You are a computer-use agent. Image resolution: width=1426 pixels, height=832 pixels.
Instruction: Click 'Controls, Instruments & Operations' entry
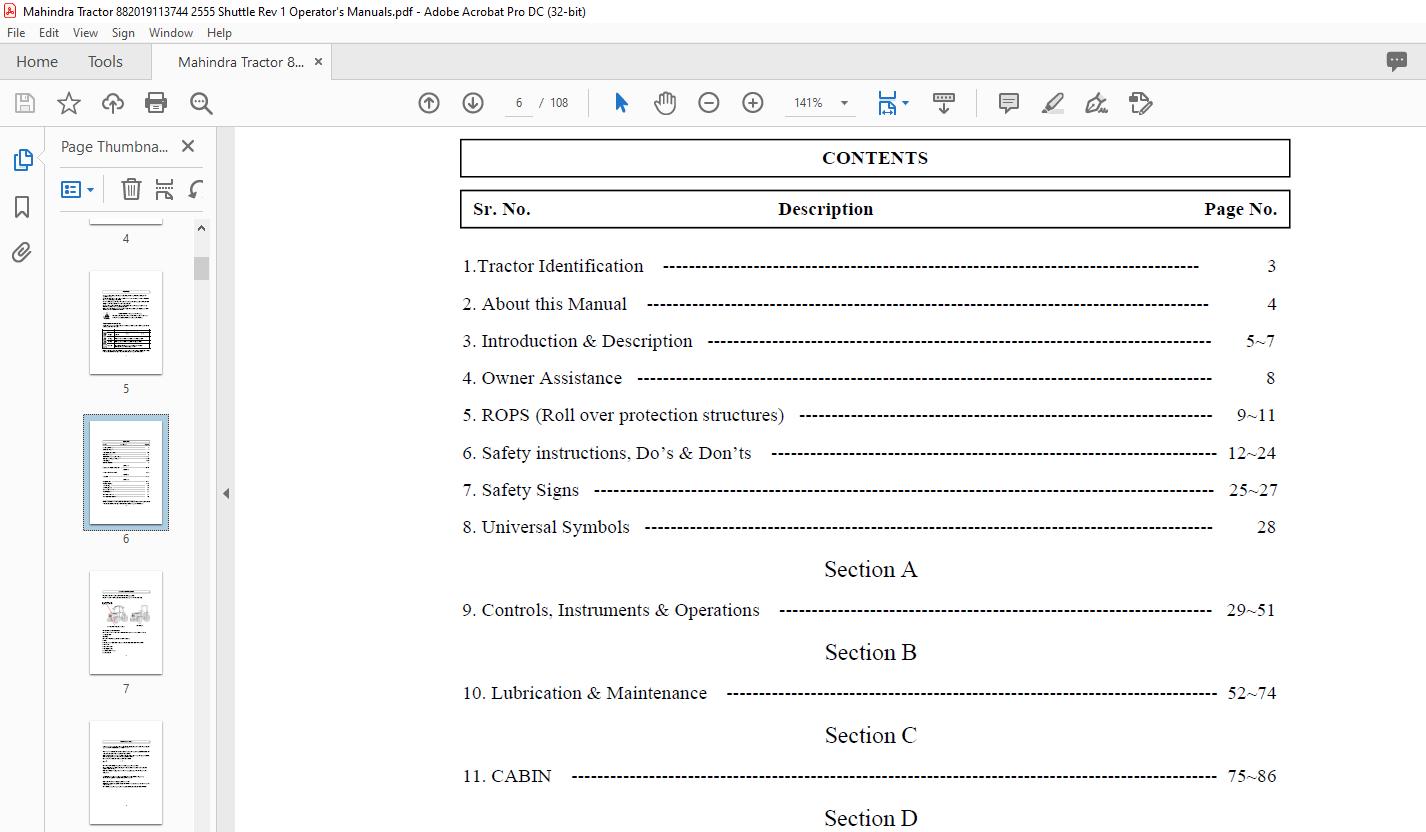click(x=611, y=610)
